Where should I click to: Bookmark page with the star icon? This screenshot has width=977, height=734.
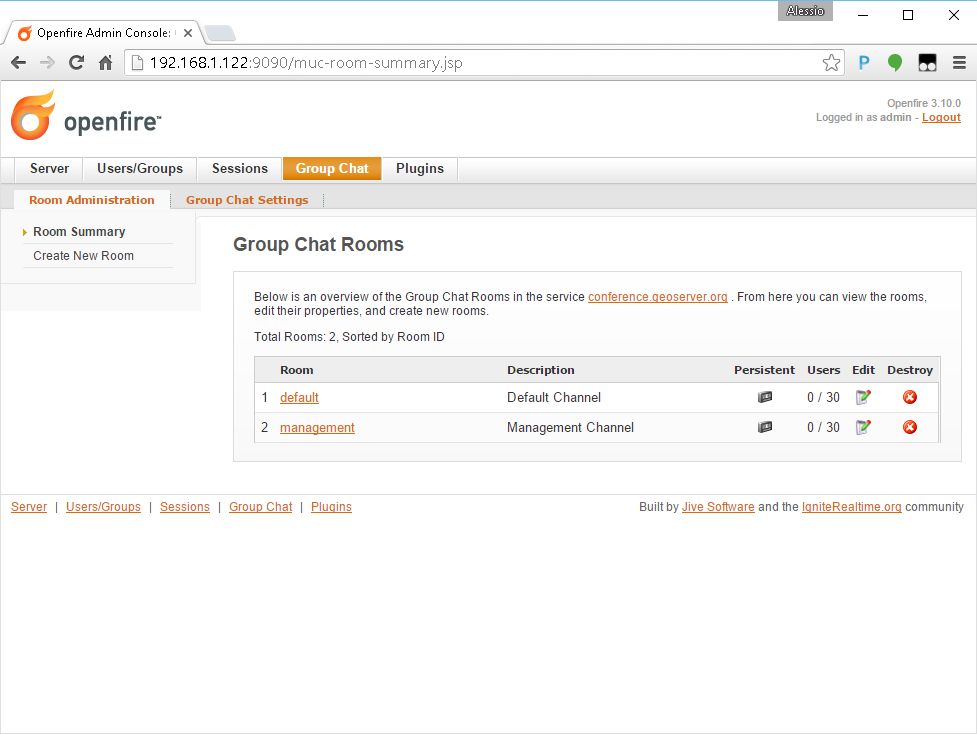pos(831,63)
